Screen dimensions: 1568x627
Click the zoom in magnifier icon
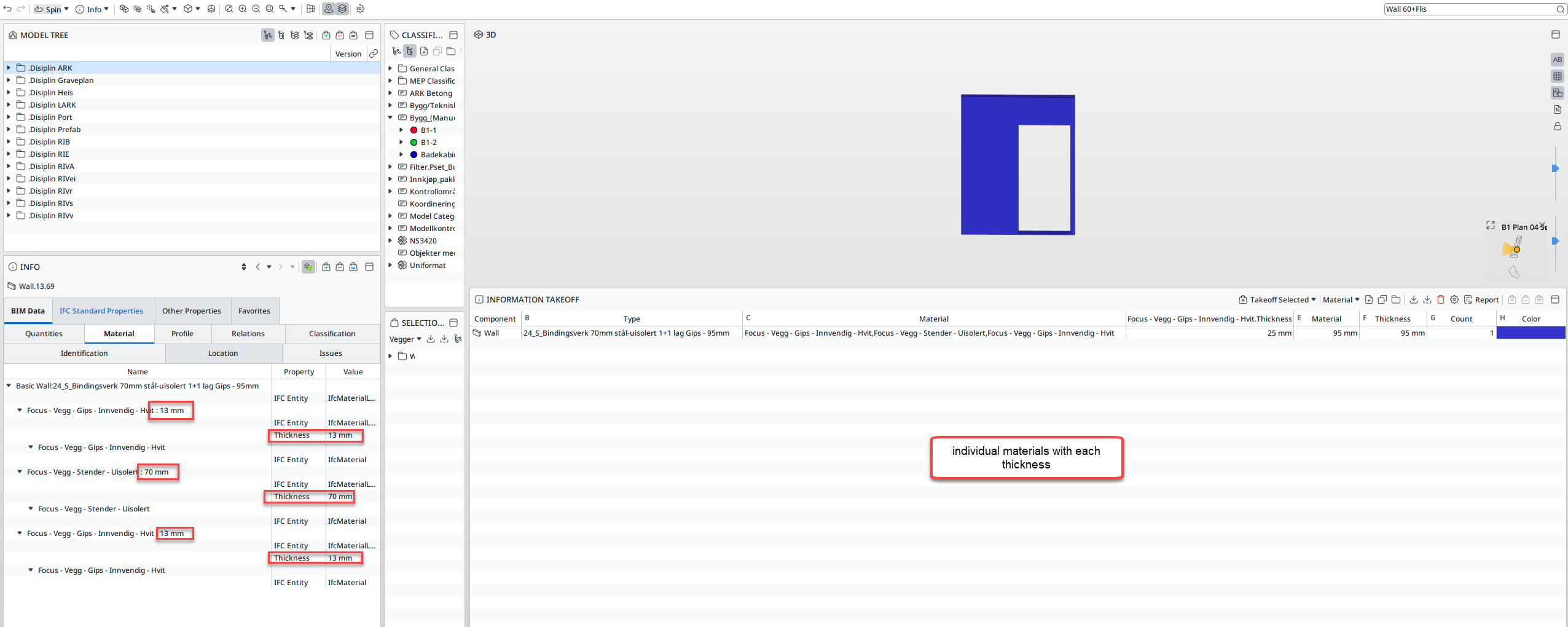[x=243, y=9]
